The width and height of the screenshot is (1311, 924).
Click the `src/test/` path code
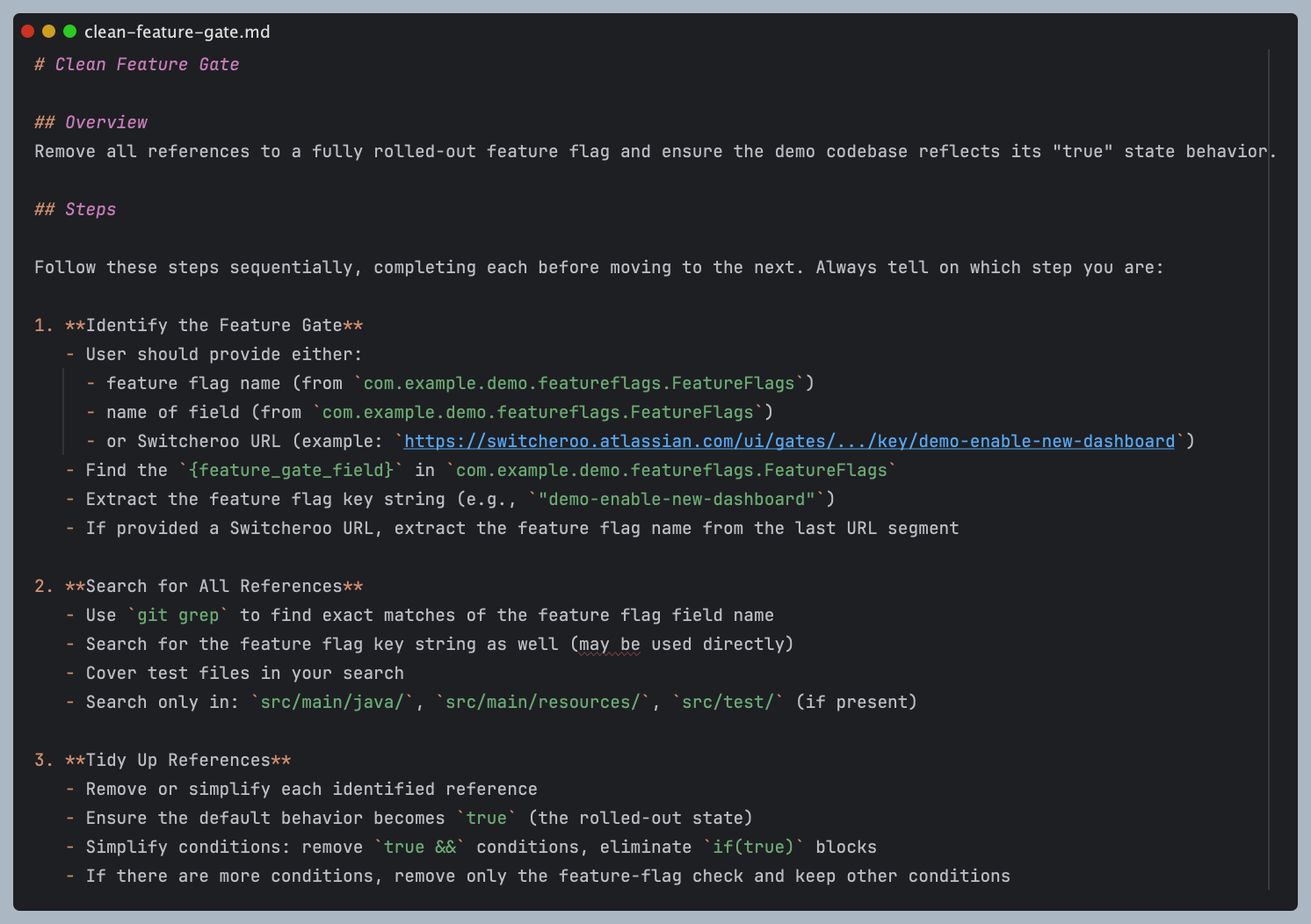click(728, 702)
